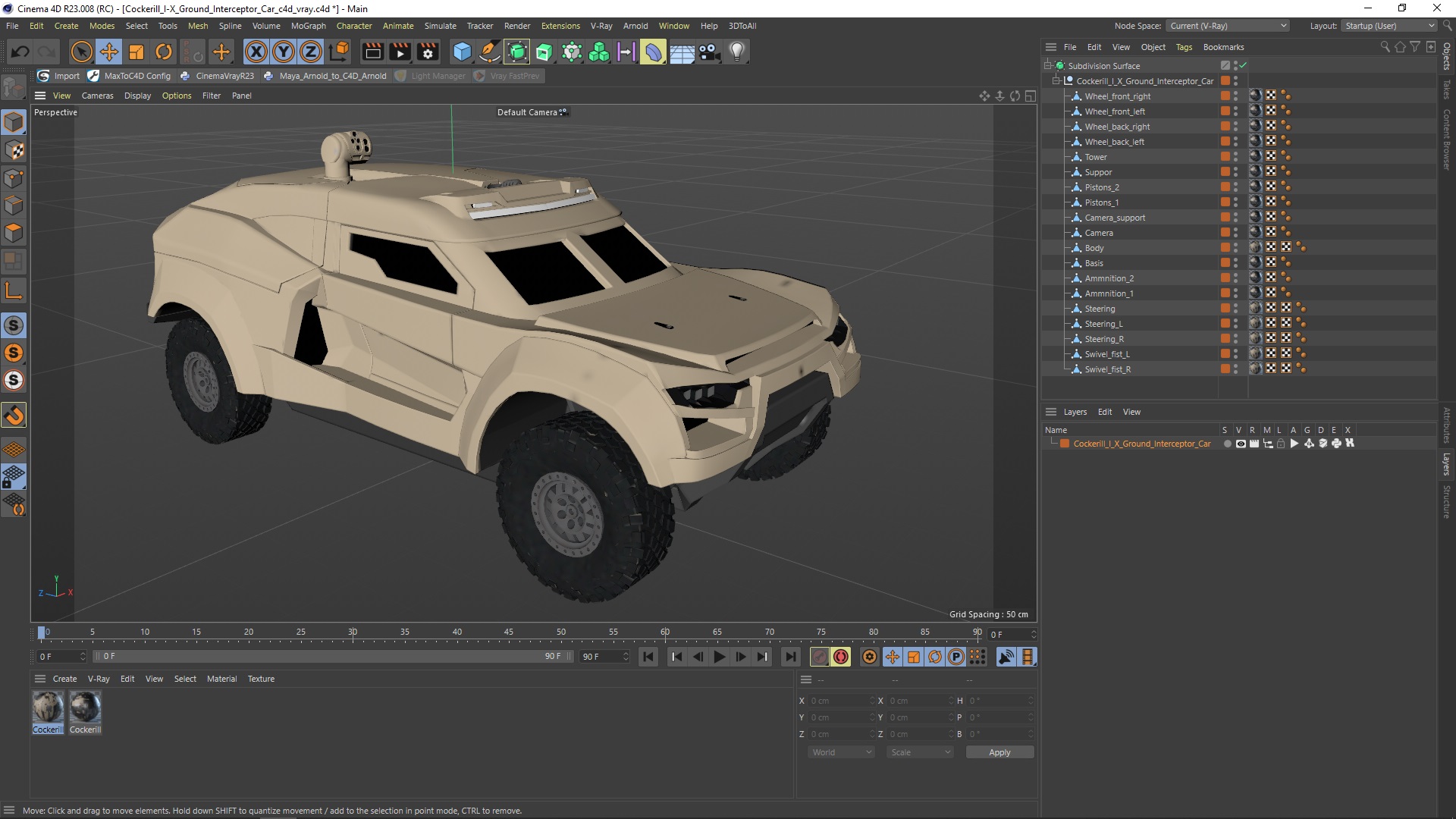Click the Apply button in coordinates panel
1456x819 pixels.
coord(999,751)
